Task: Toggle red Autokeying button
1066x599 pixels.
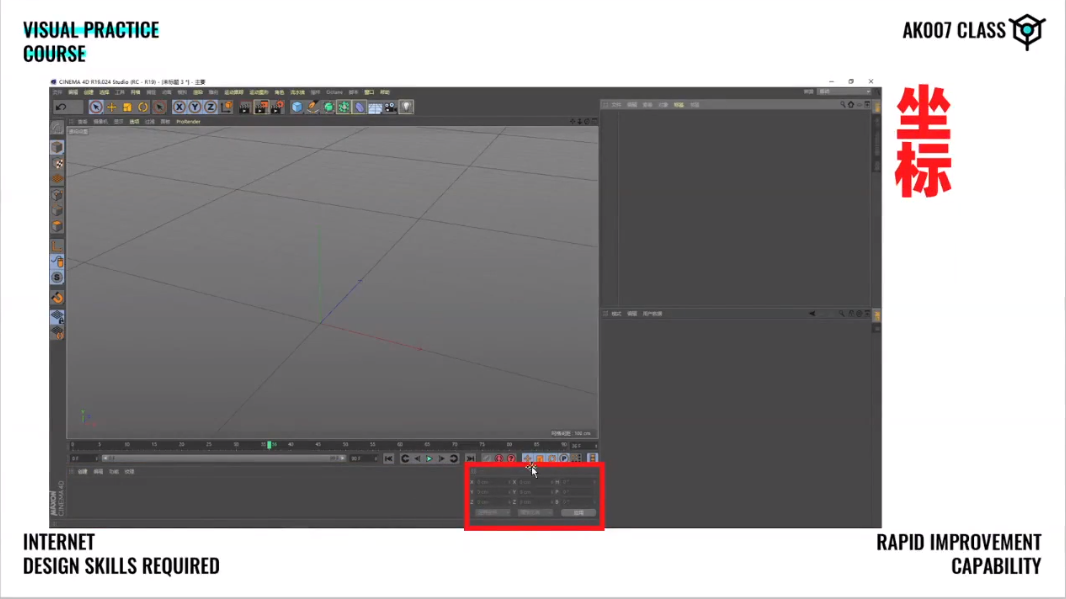Action: (x=511, y=459)
